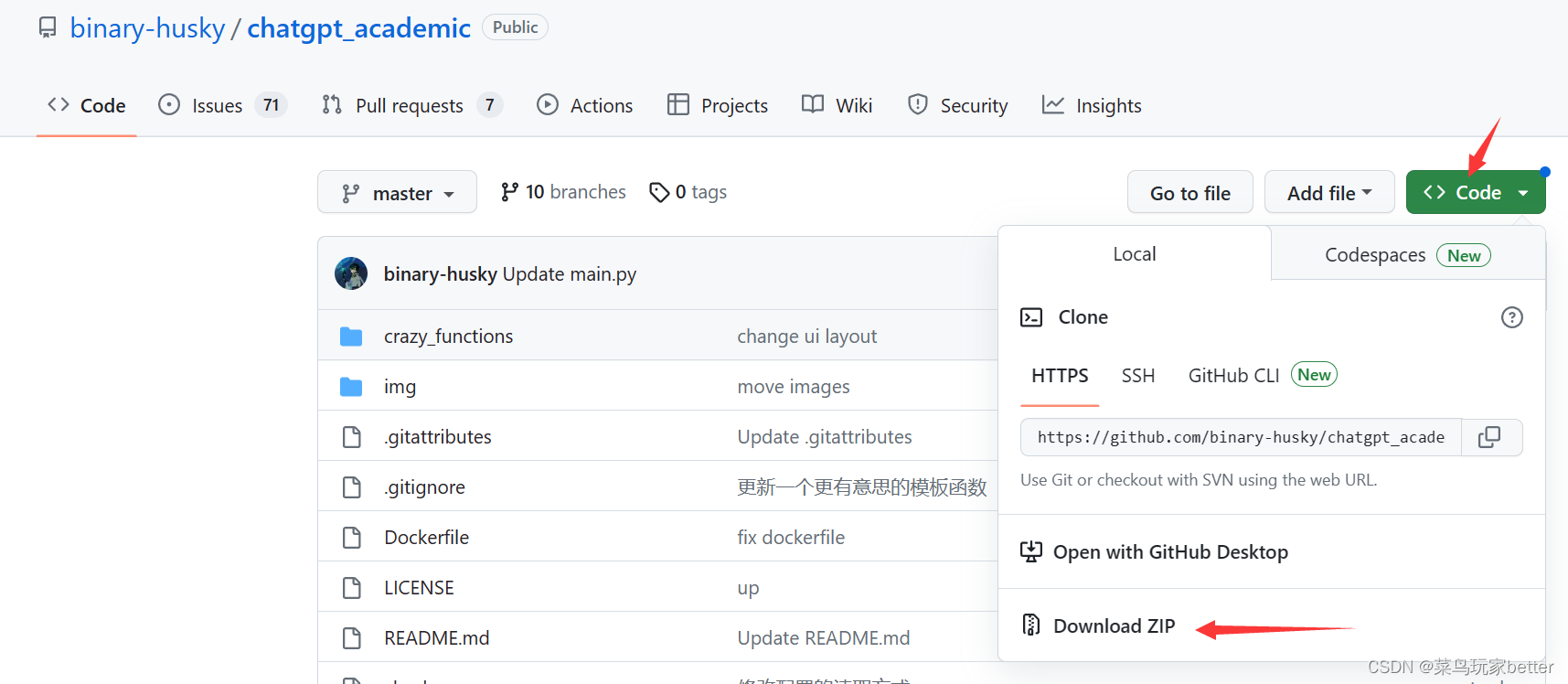Click the Dockerfile file icon
The image size is (1568, 684).
point(351,538)
